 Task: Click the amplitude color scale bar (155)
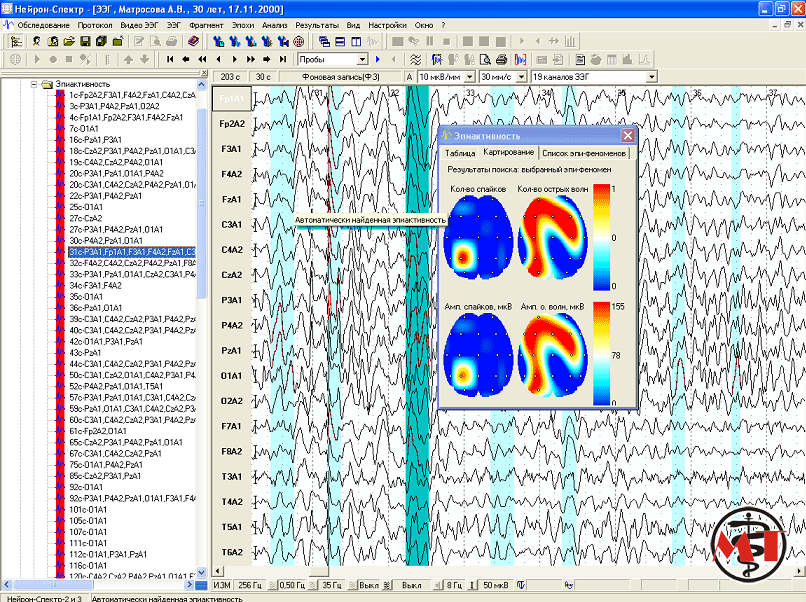coord(601,354)
